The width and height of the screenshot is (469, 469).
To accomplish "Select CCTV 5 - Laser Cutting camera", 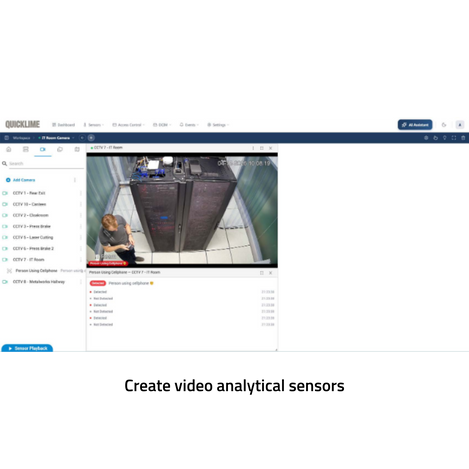I will point(33,237).
